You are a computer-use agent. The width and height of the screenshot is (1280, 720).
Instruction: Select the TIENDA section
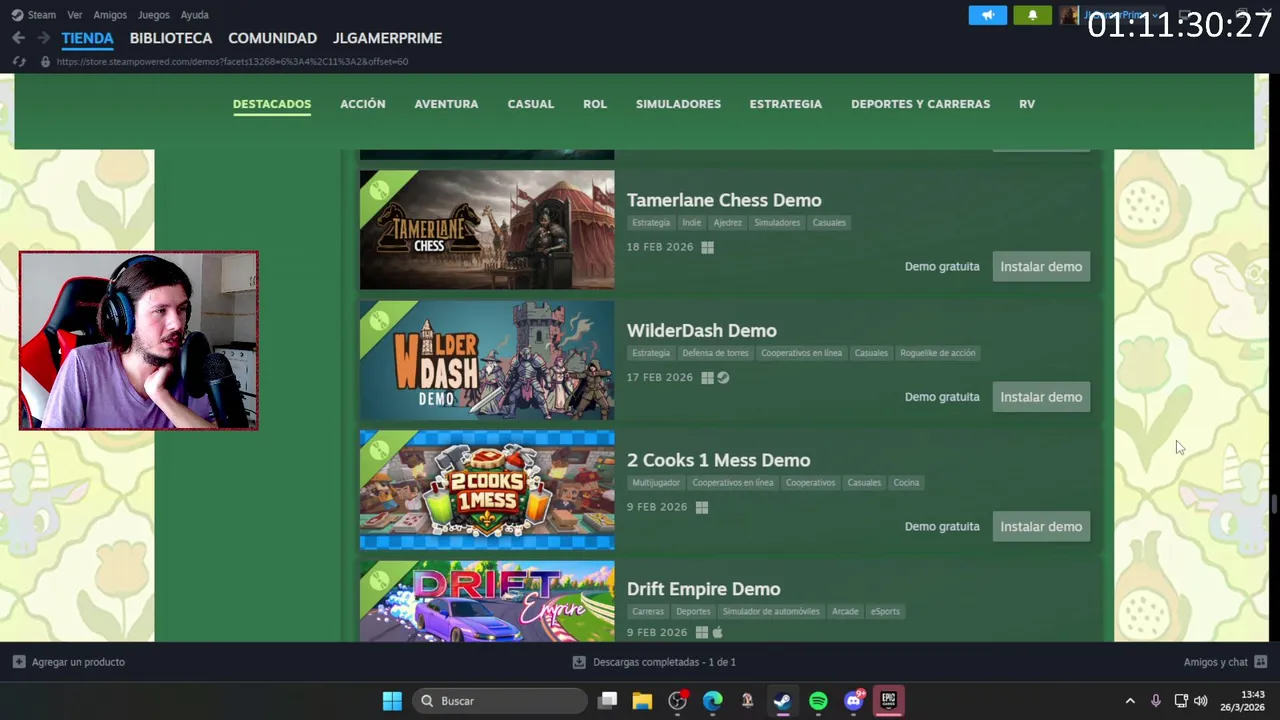pyautogui.click(x=87, y=38)
